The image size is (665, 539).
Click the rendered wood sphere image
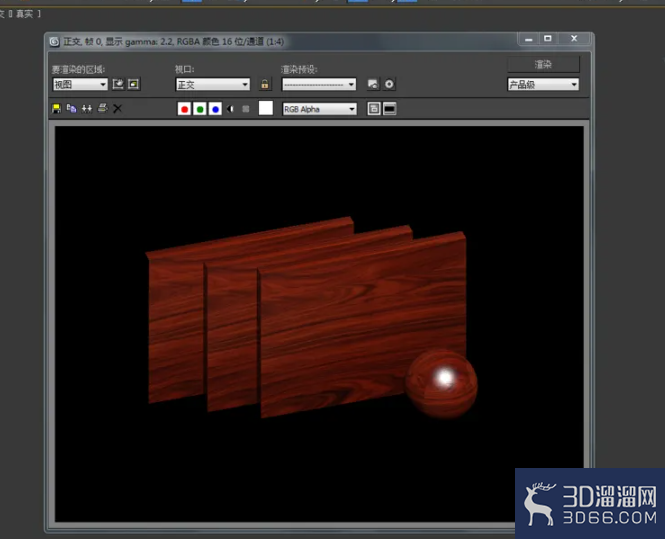point(441,384)
